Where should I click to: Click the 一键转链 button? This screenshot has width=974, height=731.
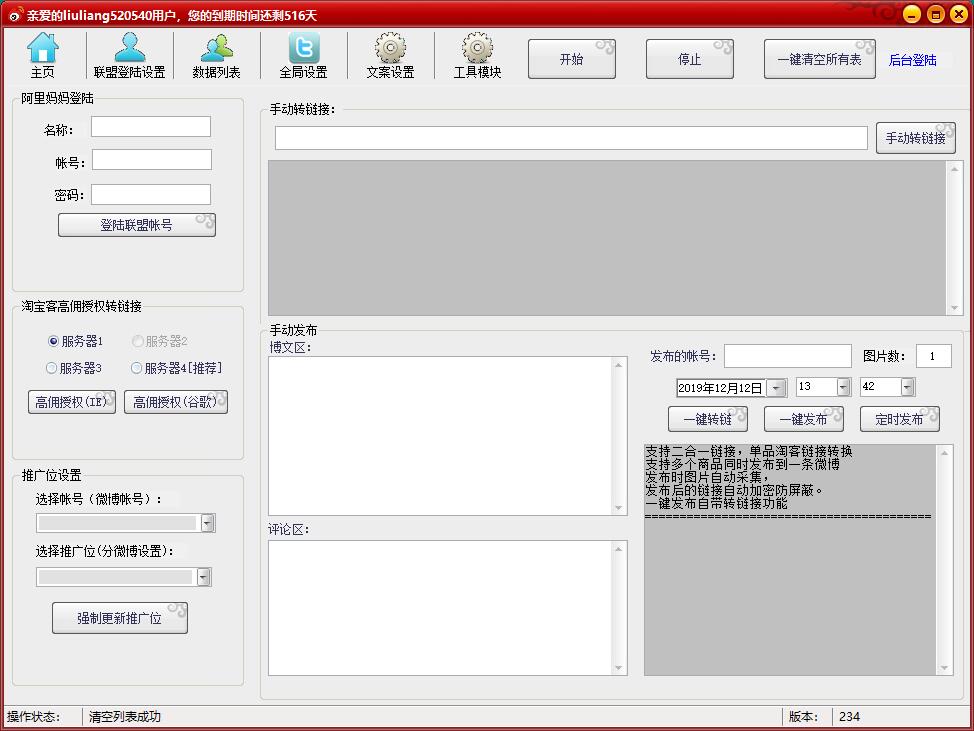pos(708,419)
